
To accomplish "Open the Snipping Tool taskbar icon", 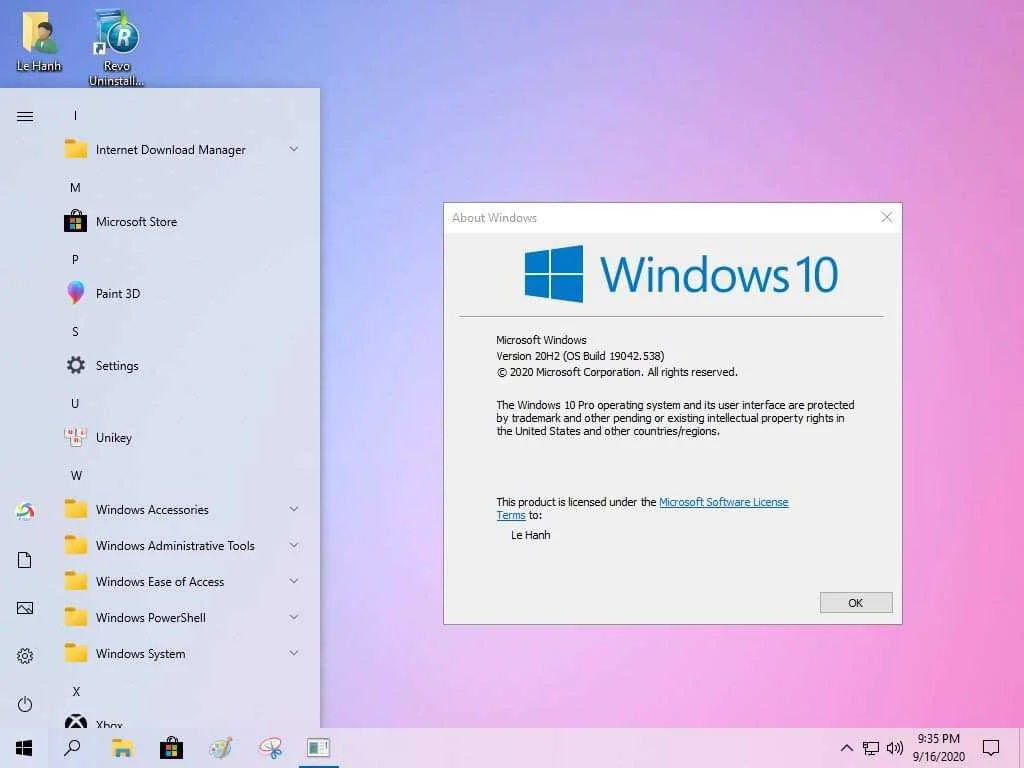I will 270,748.
